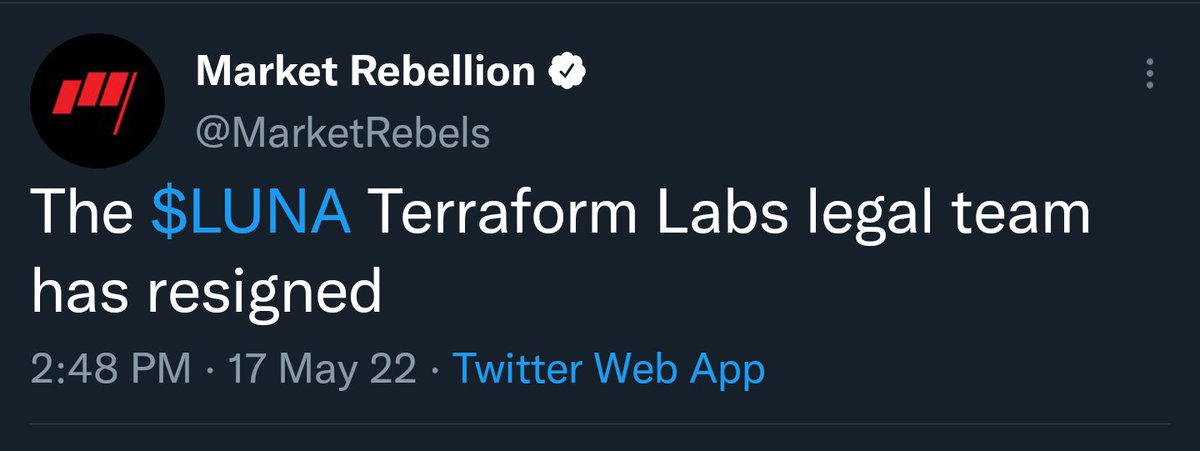1200x451 pixels.
Task: Click the word "has" in the tweet
Action: click(x=80, y=294)
